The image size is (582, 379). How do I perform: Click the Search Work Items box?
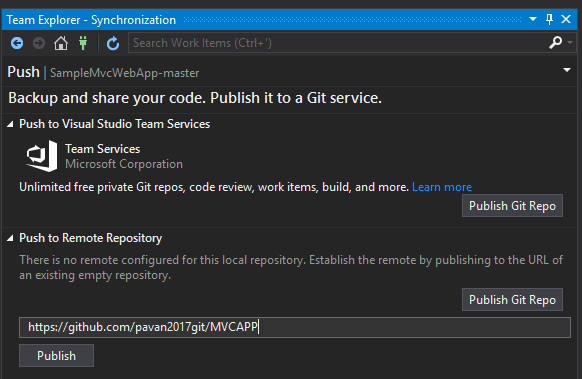click(x=338, y=43)
